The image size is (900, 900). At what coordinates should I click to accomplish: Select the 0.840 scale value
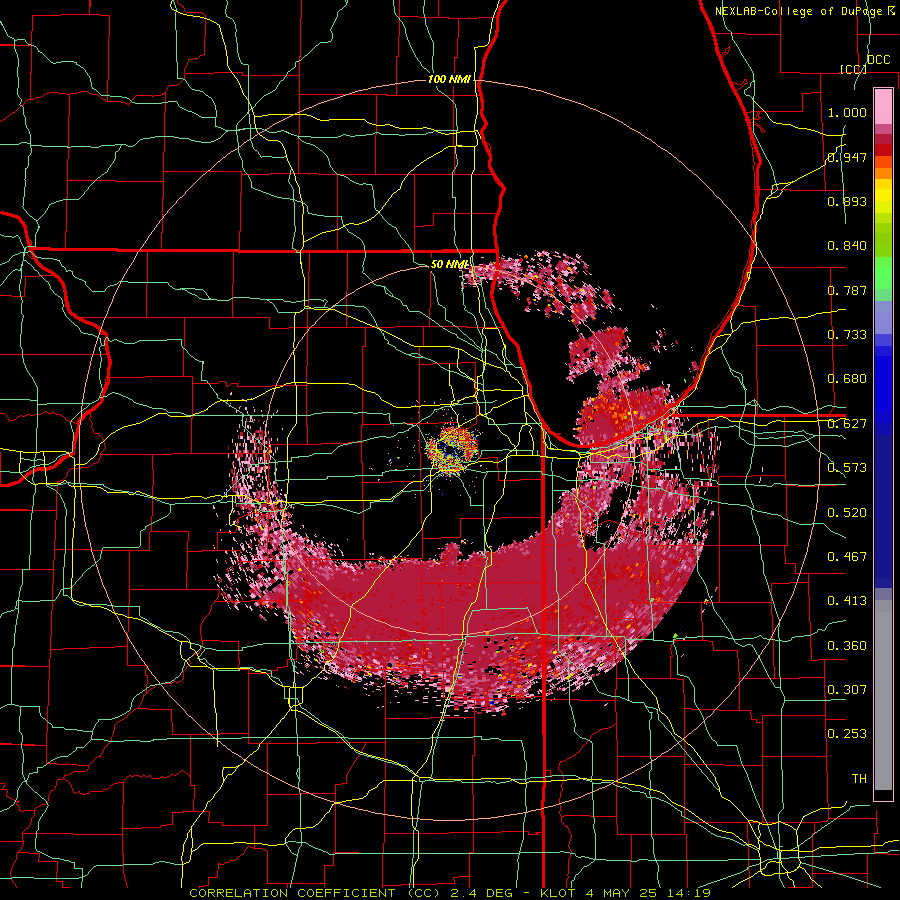coord(847,246)
